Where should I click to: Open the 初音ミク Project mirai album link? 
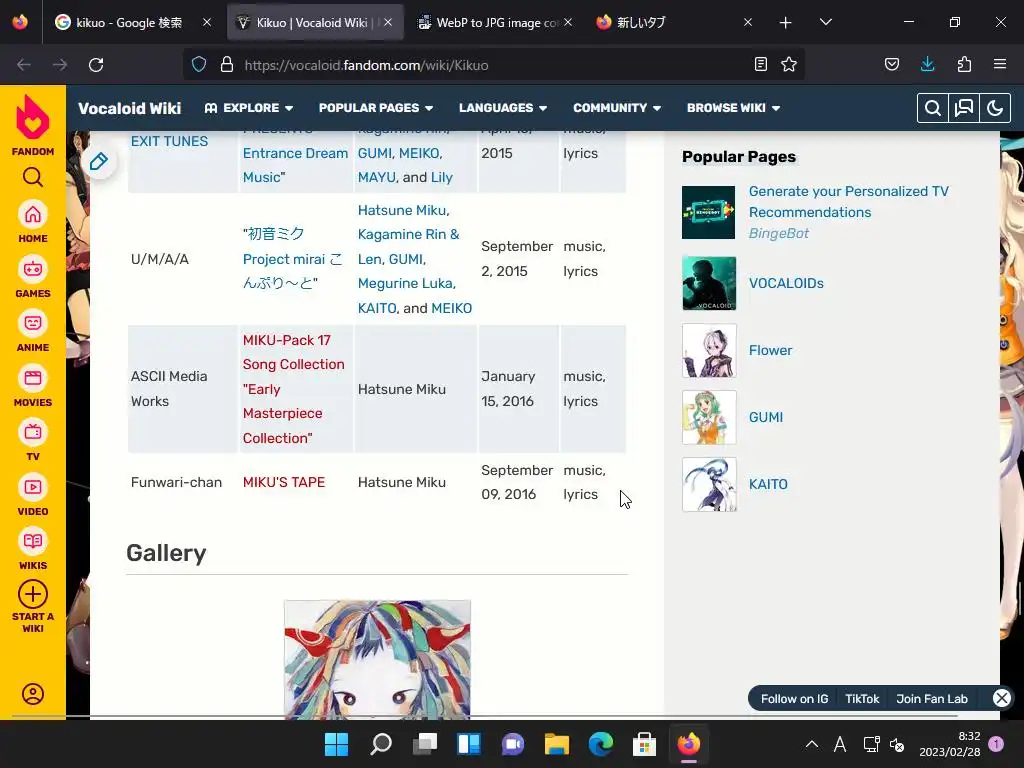click(292, 259)
